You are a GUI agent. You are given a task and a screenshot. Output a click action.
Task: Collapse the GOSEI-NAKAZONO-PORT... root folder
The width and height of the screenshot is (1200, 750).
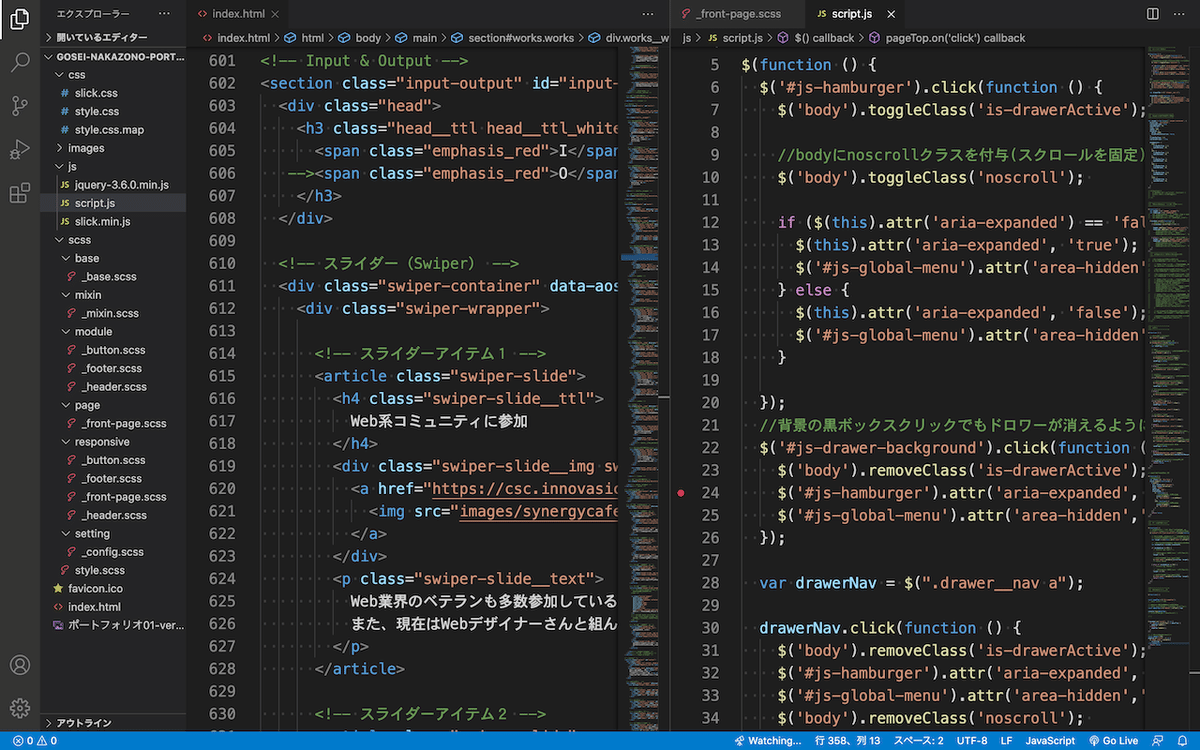pyautogui.click(x=113, y=57)
